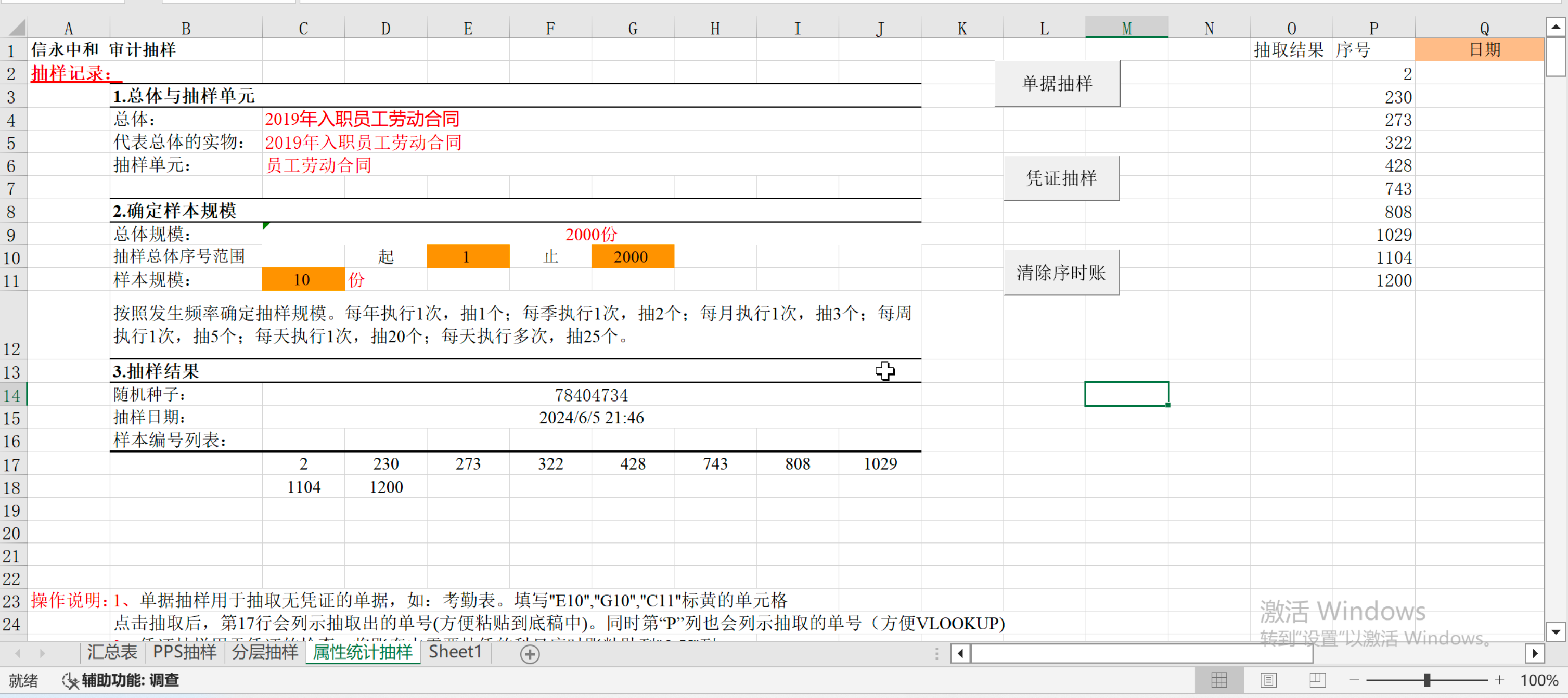The width and height of the screenshot is (1568, 698).
Task: Click the orange sample size cell 10
Action: pyautogui.click(x=303, y=280)
